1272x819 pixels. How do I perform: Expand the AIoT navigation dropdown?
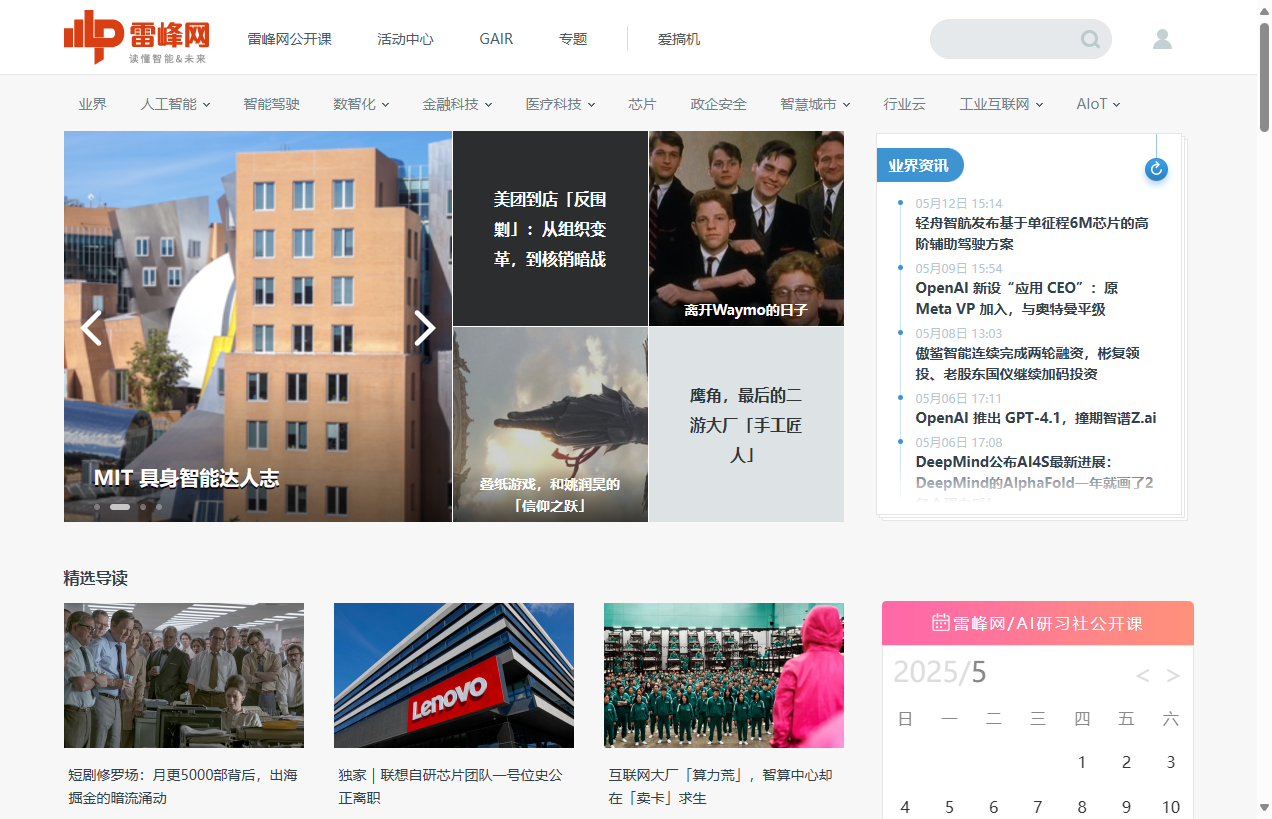tap(1098, 104)
